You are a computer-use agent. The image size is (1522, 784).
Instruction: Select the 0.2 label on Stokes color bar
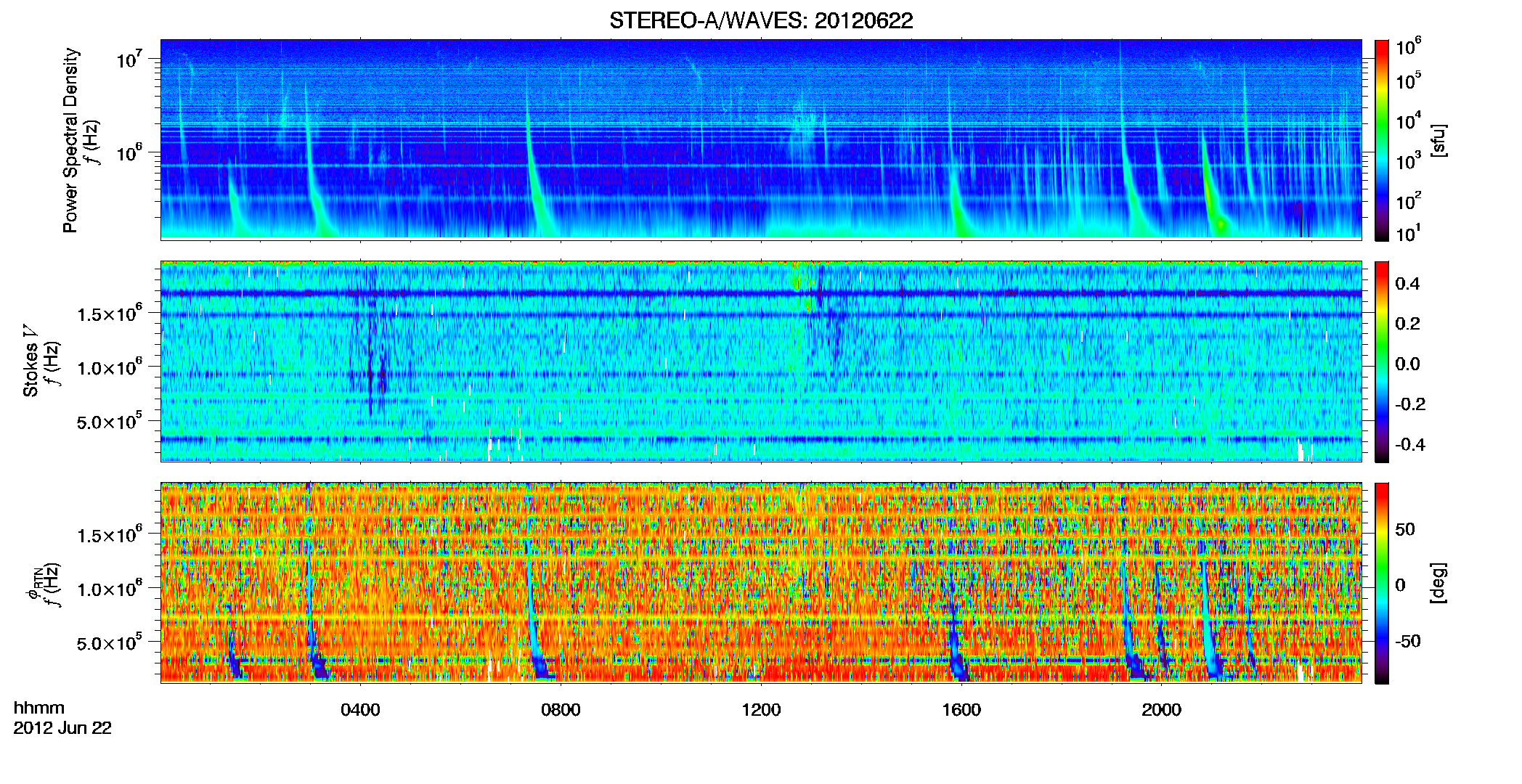tap(1407, 324)
